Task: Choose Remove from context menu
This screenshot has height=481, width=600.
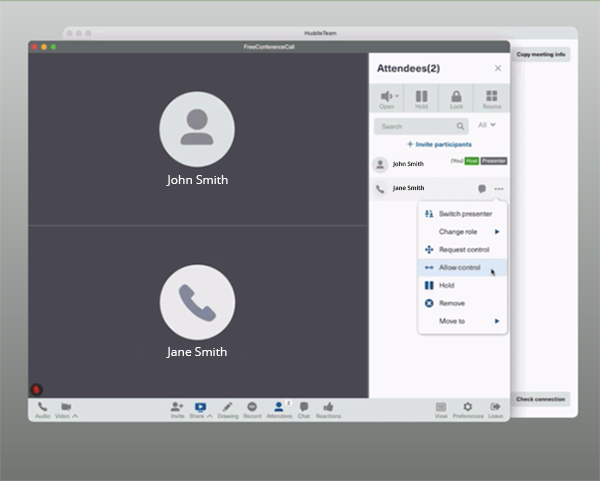Action: click(462, 303)
